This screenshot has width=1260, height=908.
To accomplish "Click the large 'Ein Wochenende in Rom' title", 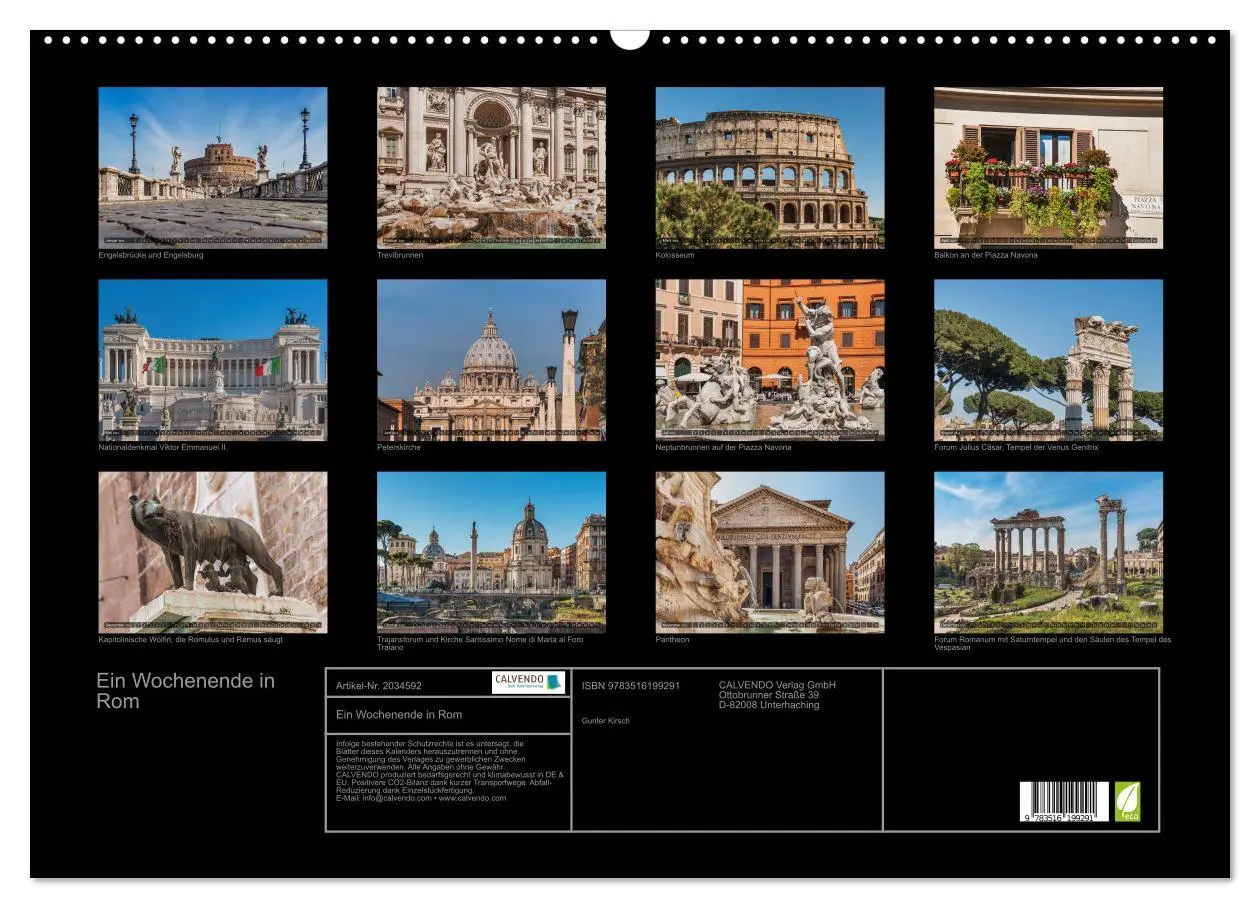I will [185, 691].
